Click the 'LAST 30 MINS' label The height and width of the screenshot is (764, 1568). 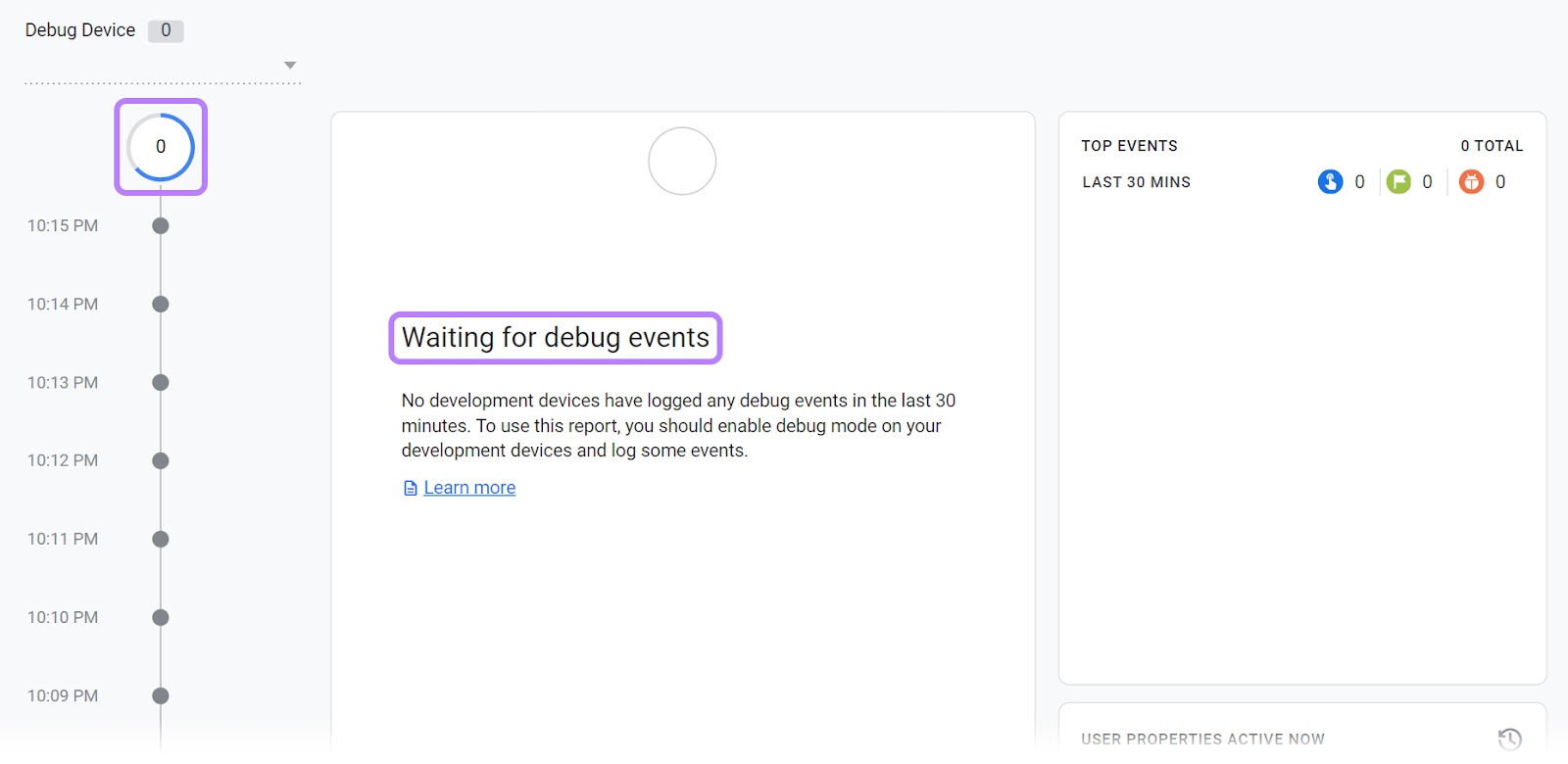pyautogui.click(x=1136, y=182)
